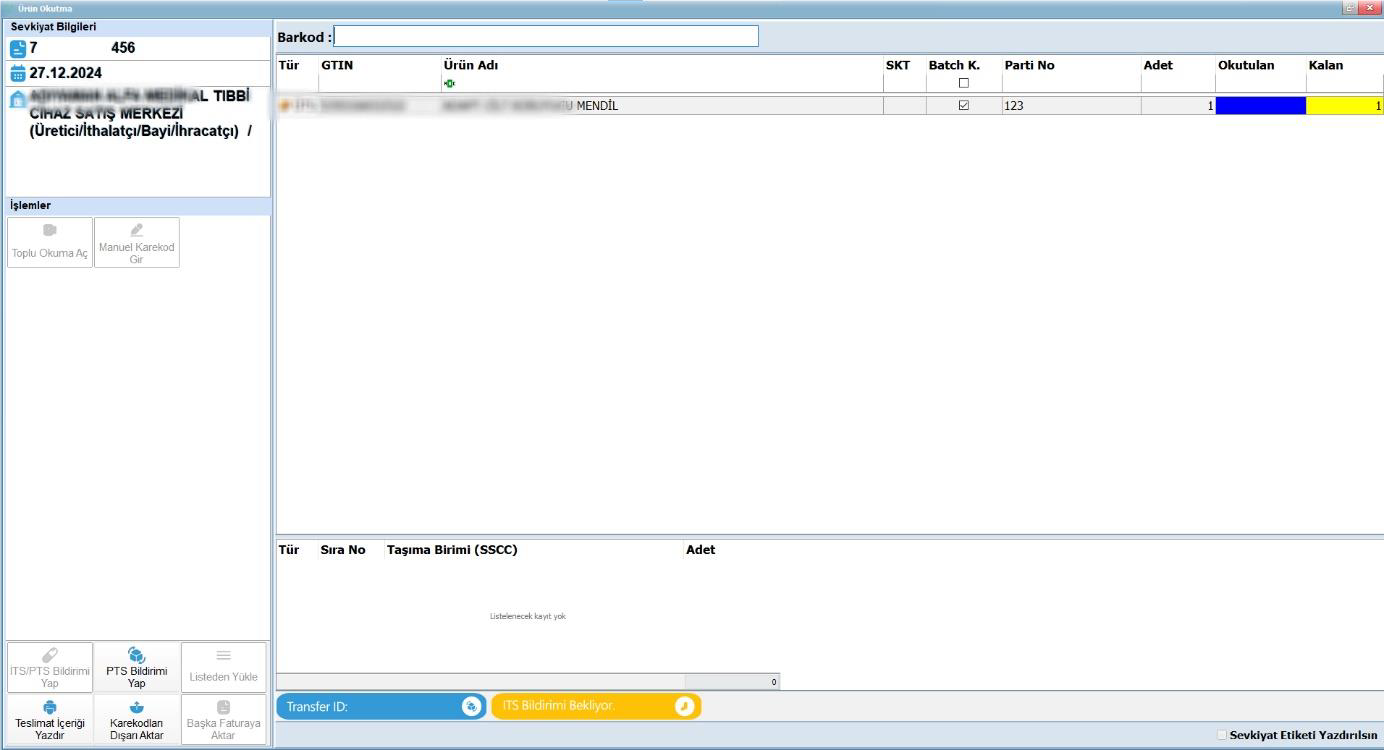Print with Teslimat İçeriği Yazdır
The image size is (1384, 750).
[49, 719]
